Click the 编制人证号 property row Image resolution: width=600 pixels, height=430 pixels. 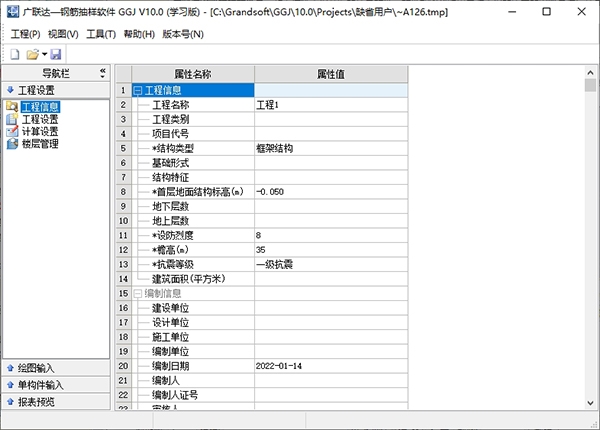click(193, 395)
